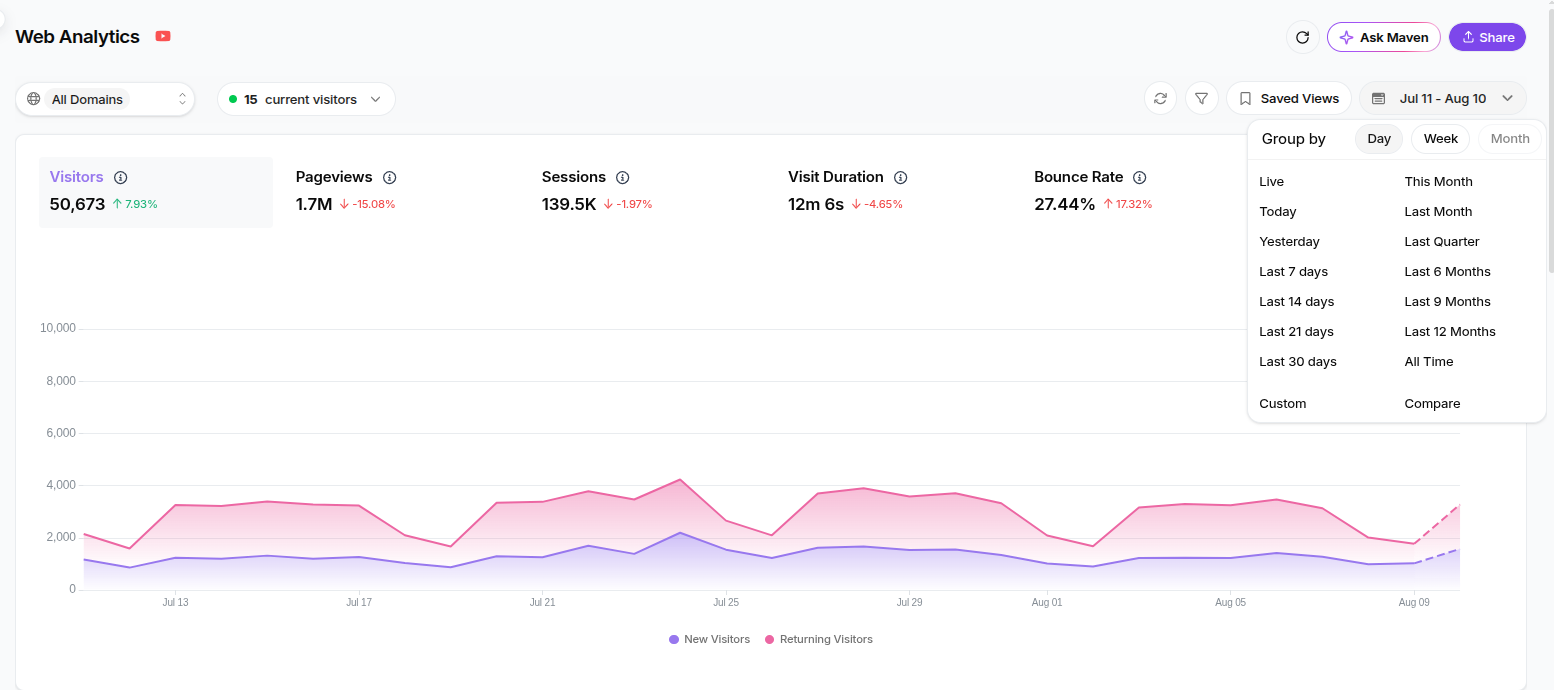Pick the Last 14 days option
This screenshot has height=690, width=1554.
pyautogui.click(x=1297, y=302)
